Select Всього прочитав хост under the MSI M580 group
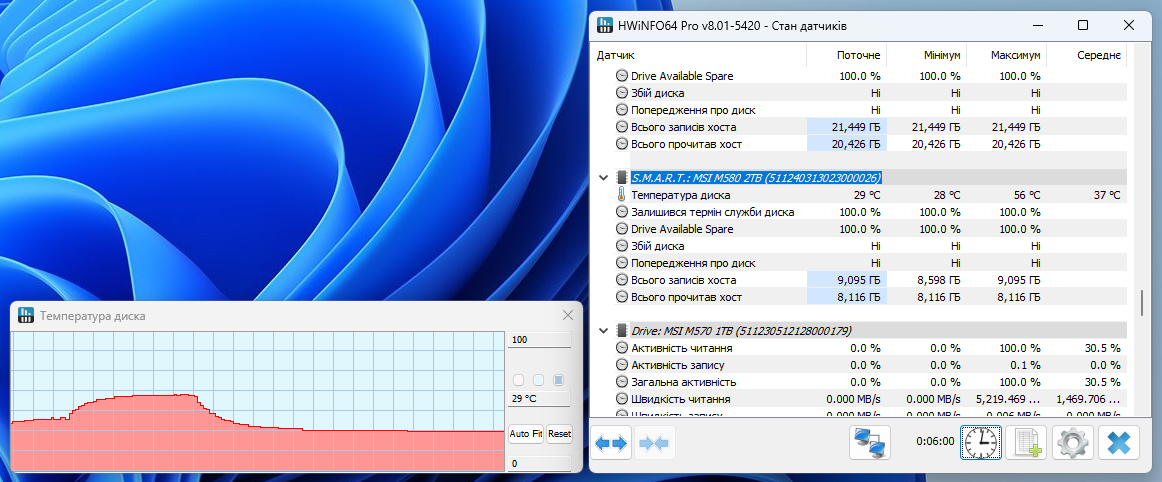The height and width of the screenshot is (482, 1162). 686,297
